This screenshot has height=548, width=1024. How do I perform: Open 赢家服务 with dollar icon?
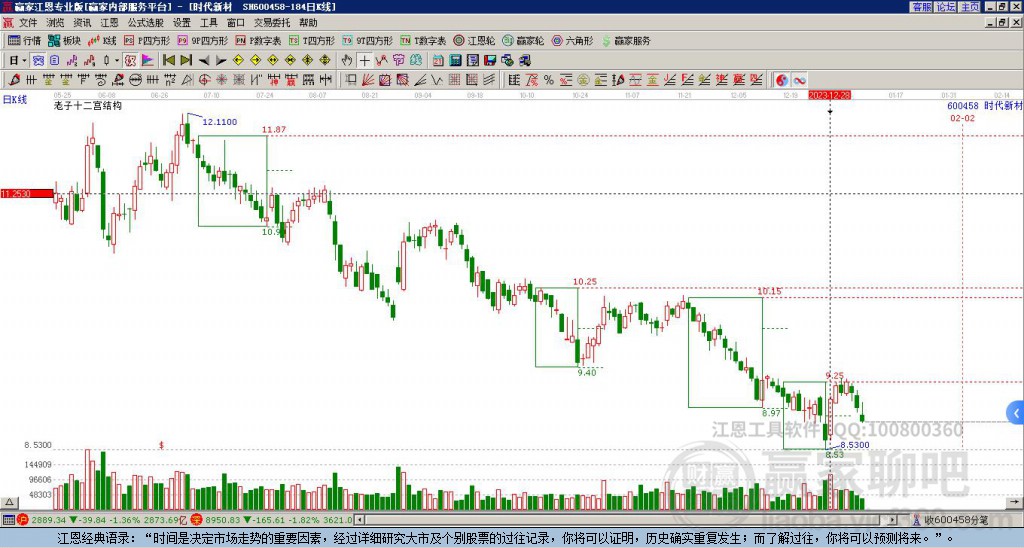(626, 40)
